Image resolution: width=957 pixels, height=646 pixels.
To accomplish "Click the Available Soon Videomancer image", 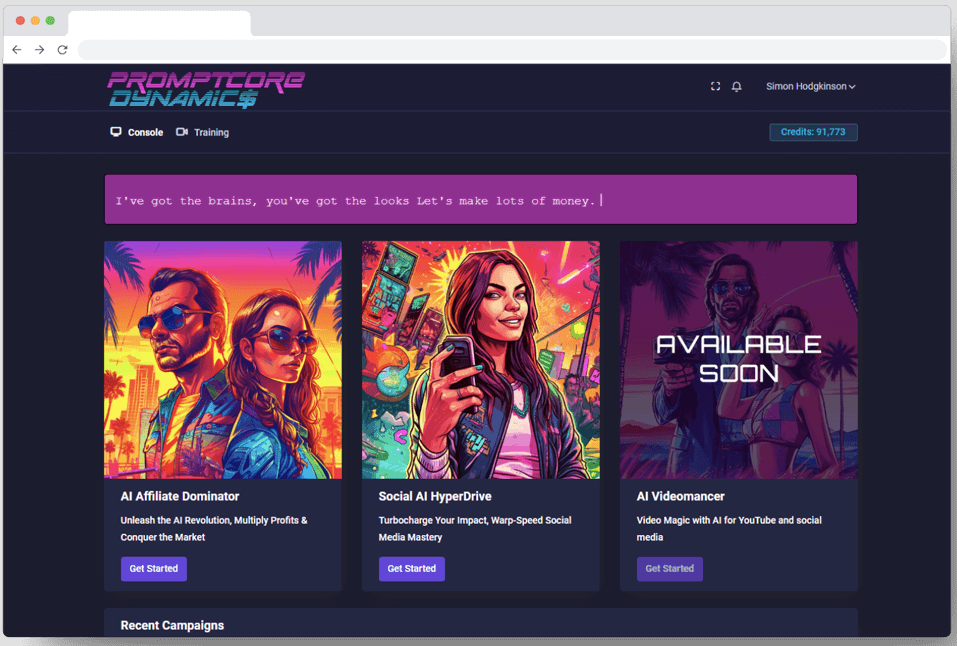I will point(738,360).
